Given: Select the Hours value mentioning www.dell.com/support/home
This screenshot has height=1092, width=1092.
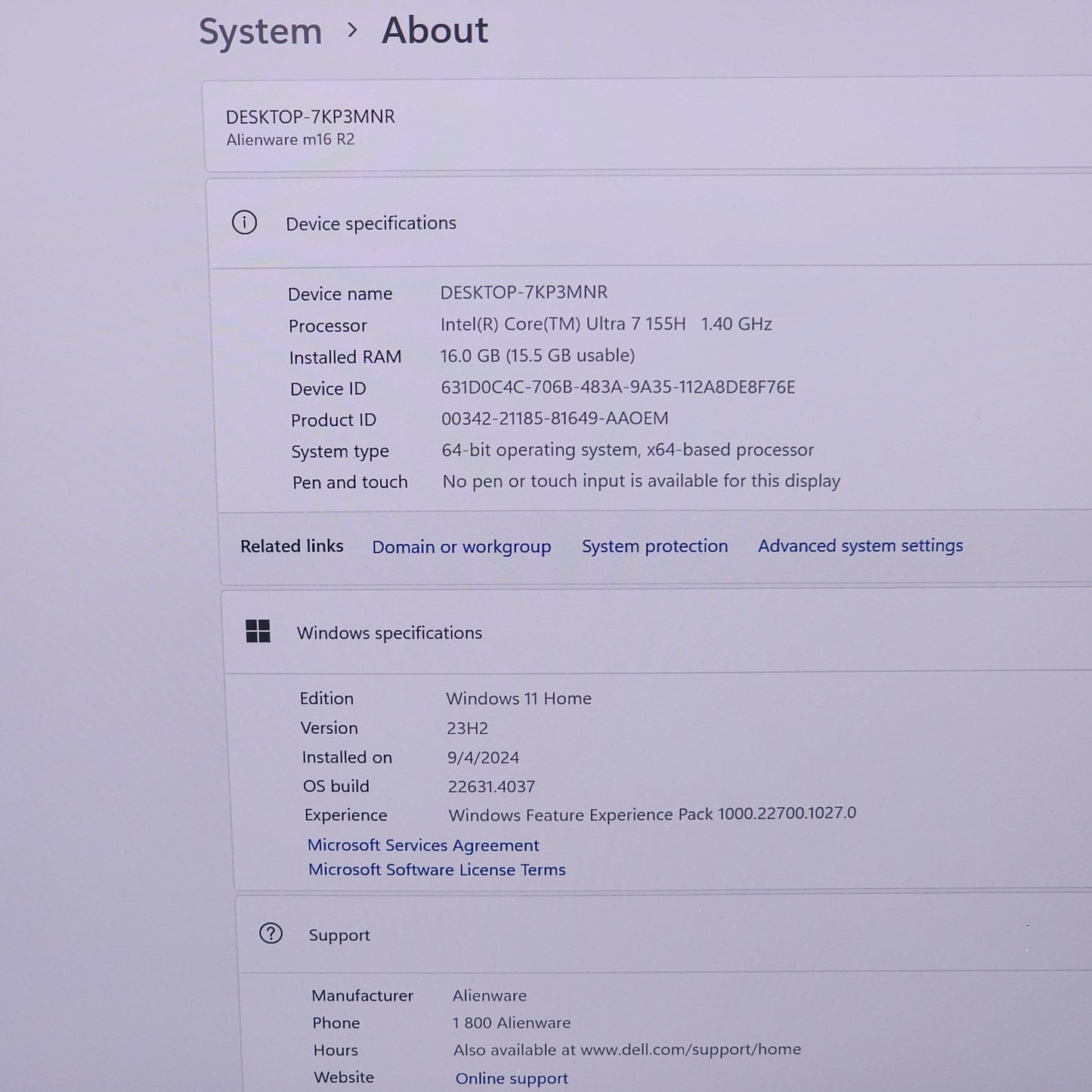Looking at the screenshot, I should point(627,1050).
